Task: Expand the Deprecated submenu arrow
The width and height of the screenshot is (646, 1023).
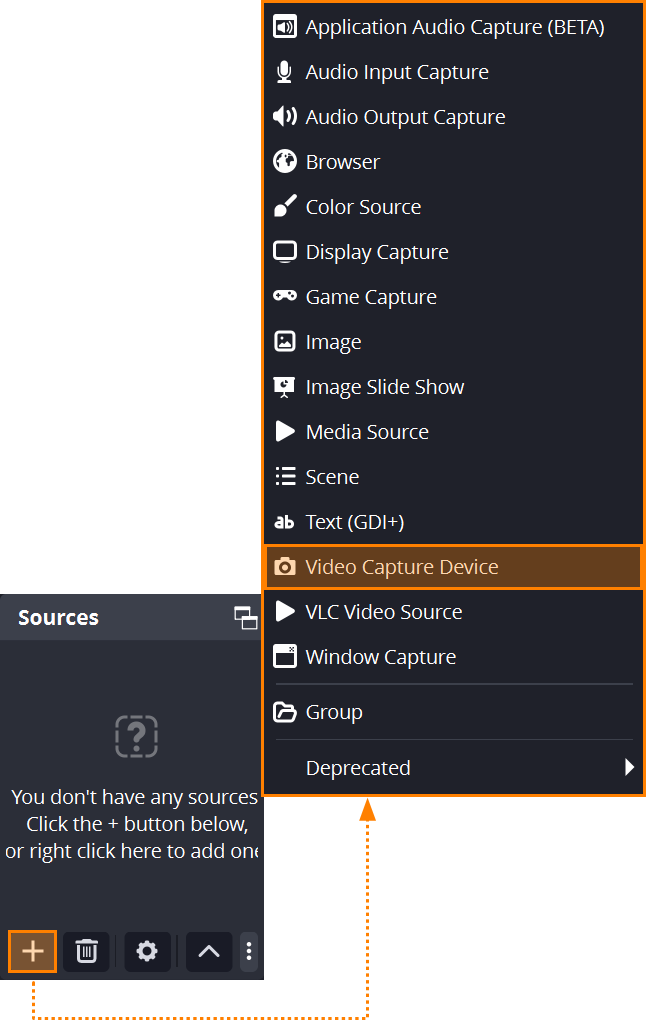Action: [x=629, y=767]
